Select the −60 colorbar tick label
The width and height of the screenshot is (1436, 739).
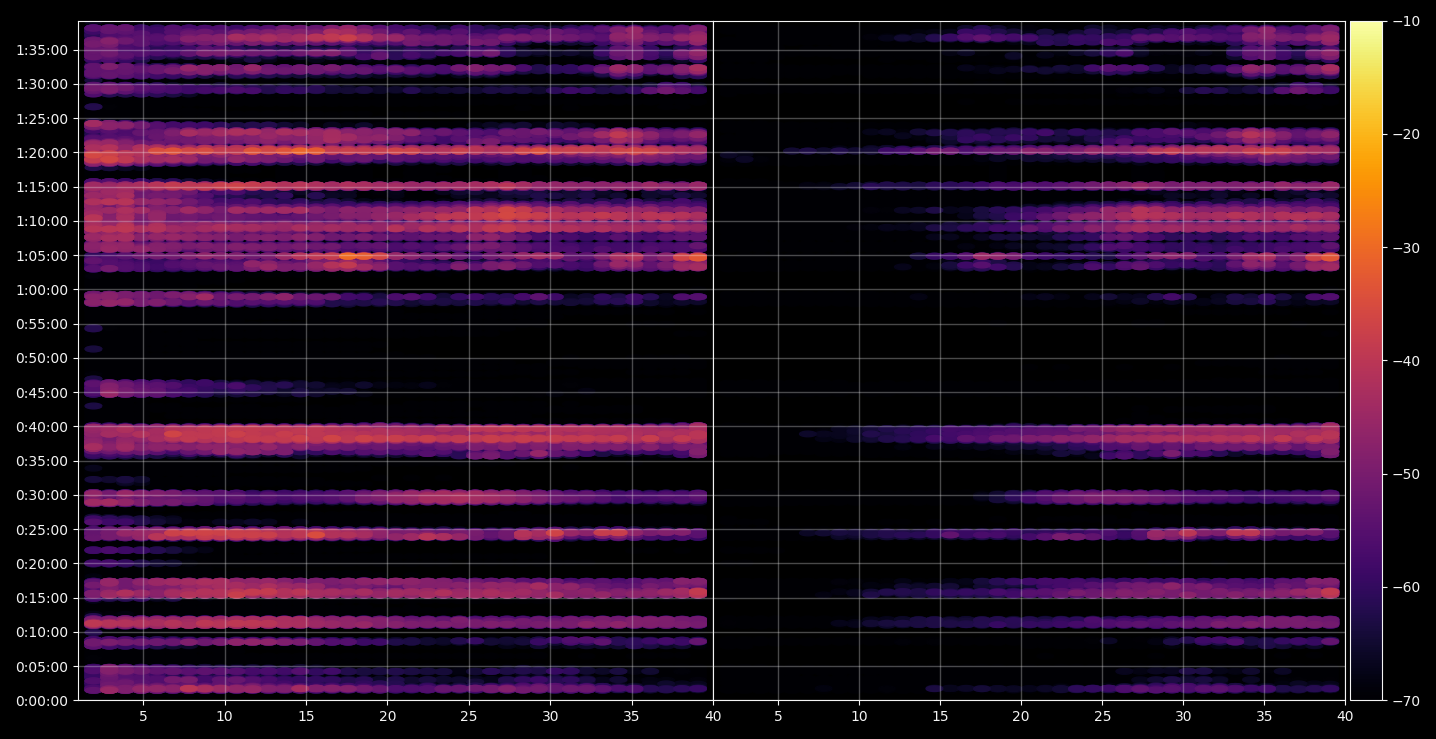pyautogui.click(x=1406, y=587)
